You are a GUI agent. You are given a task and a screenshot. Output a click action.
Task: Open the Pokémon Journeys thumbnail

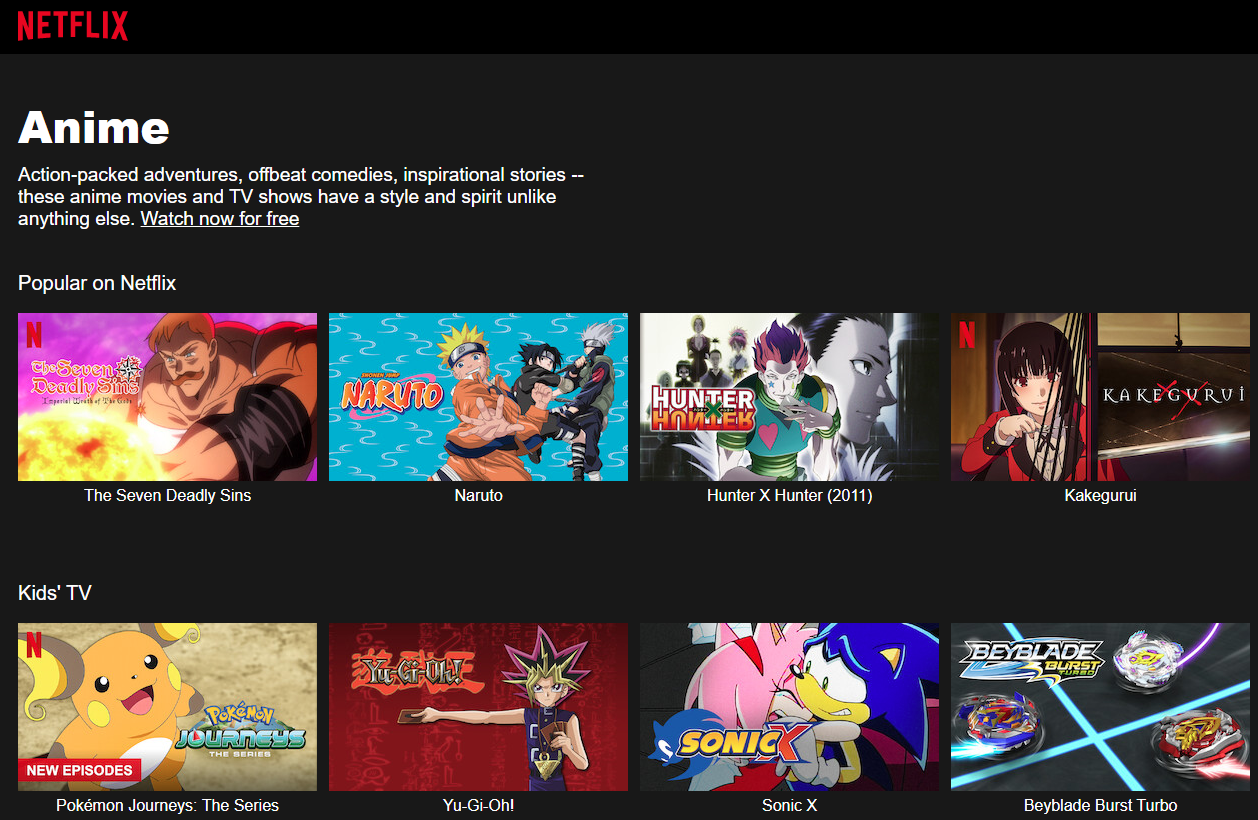click(x=167, y=707)
